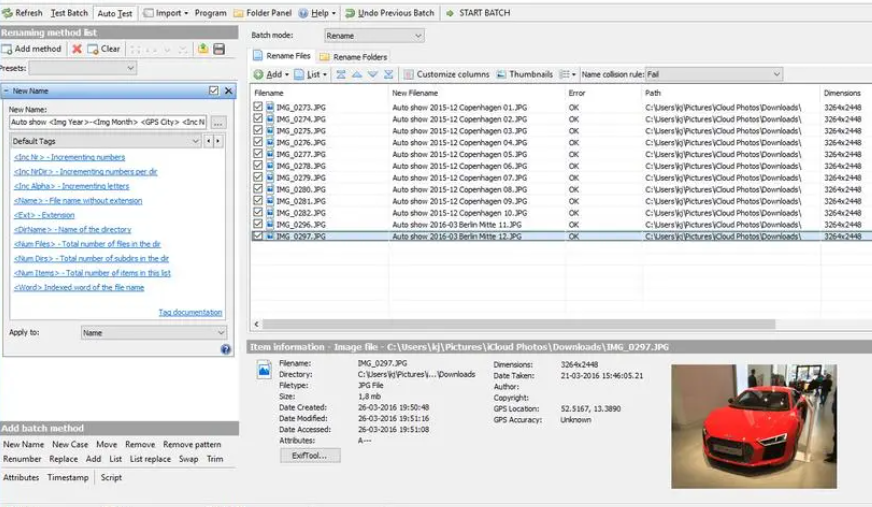Image resolution: width=872 pixels, height=507 pixels.
Task: Move selected item to top of list
Action: coord(341,74)
